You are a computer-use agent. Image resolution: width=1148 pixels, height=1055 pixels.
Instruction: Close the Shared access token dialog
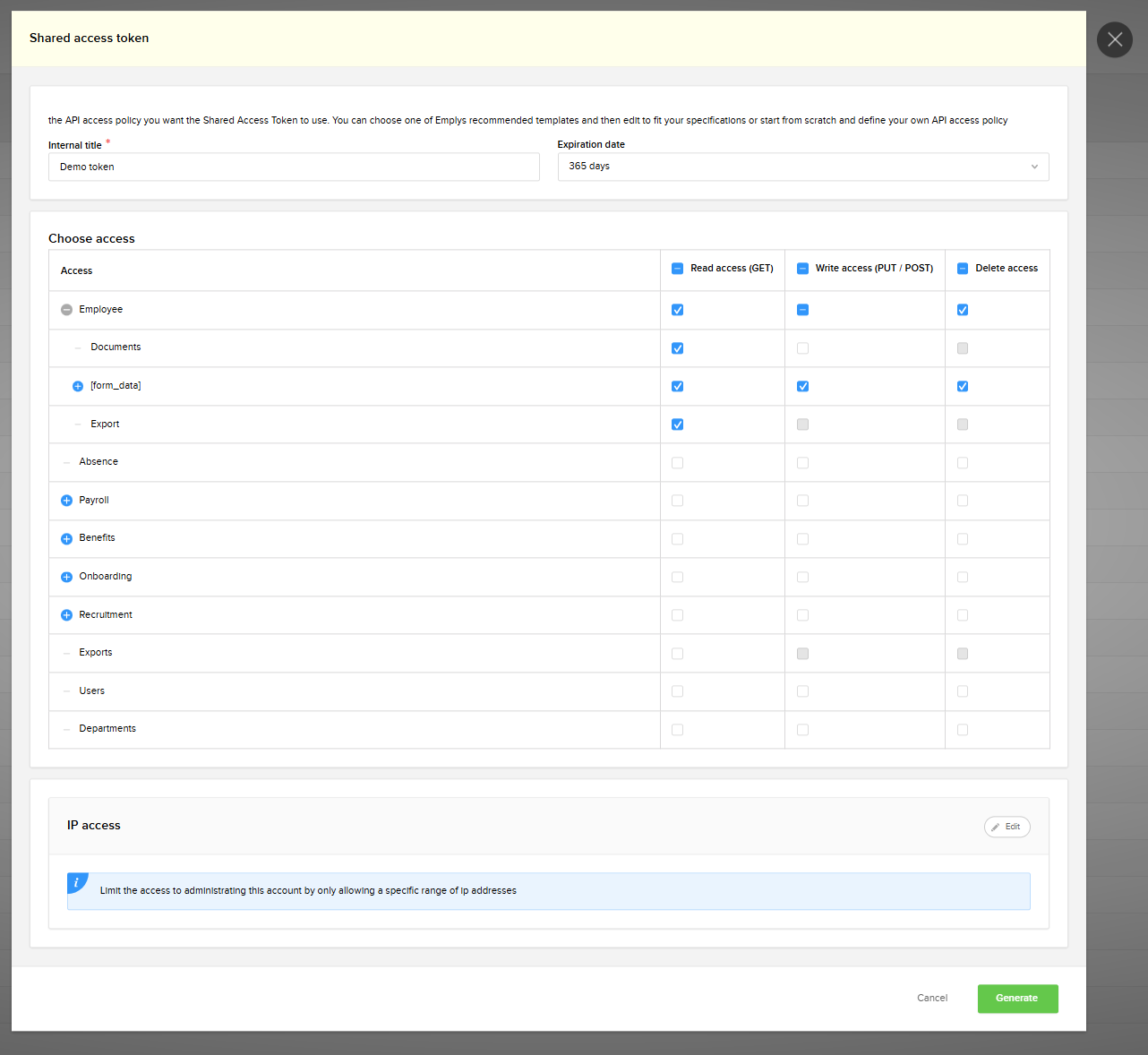1114,39
